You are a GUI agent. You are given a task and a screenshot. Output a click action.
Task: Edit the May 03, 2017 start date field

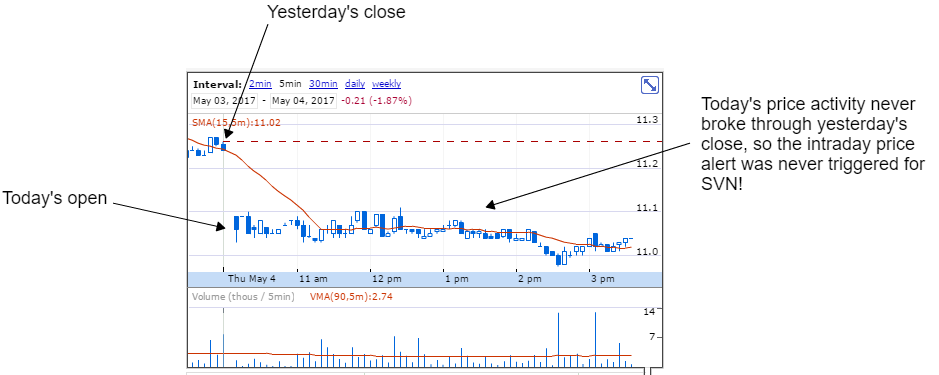click(225, 101)
